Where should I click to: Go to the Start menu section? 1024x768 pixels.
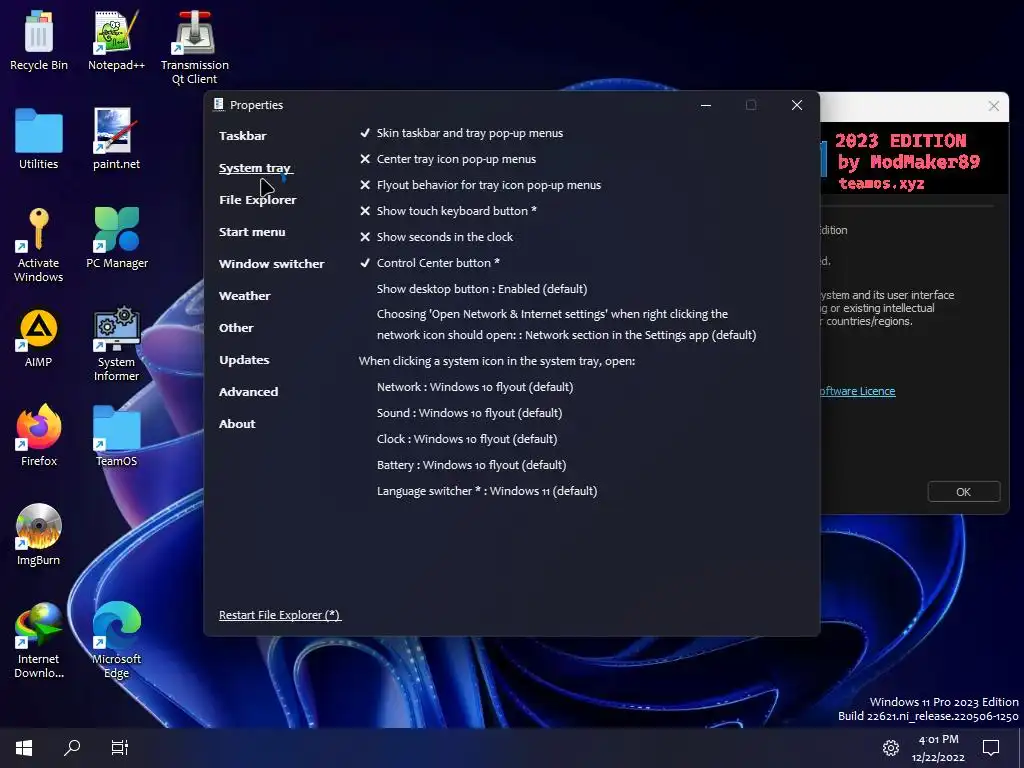pos(252,232)
